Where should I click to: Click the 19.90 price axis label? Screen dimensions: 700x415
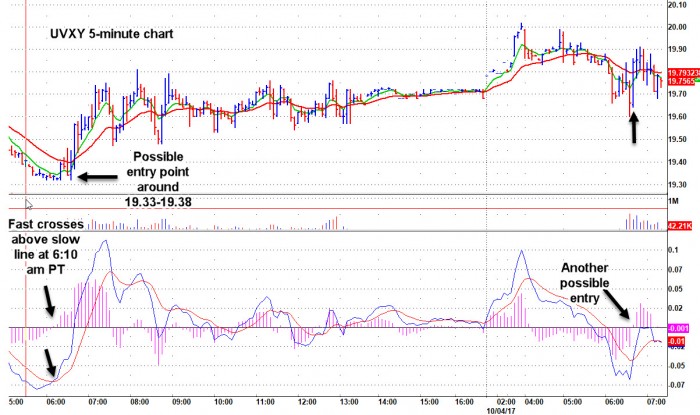click(x=677, y=50)
